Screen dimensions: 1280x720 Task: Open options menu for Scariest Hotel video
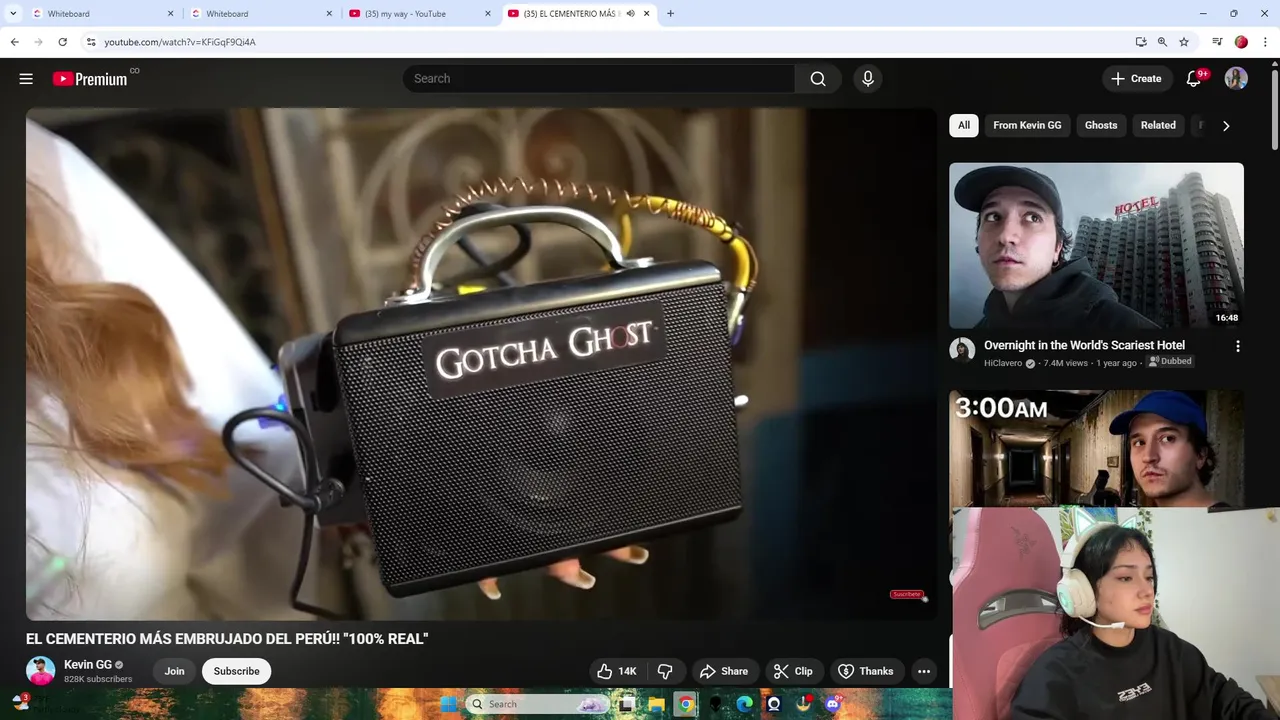(x=1238, y=346)
